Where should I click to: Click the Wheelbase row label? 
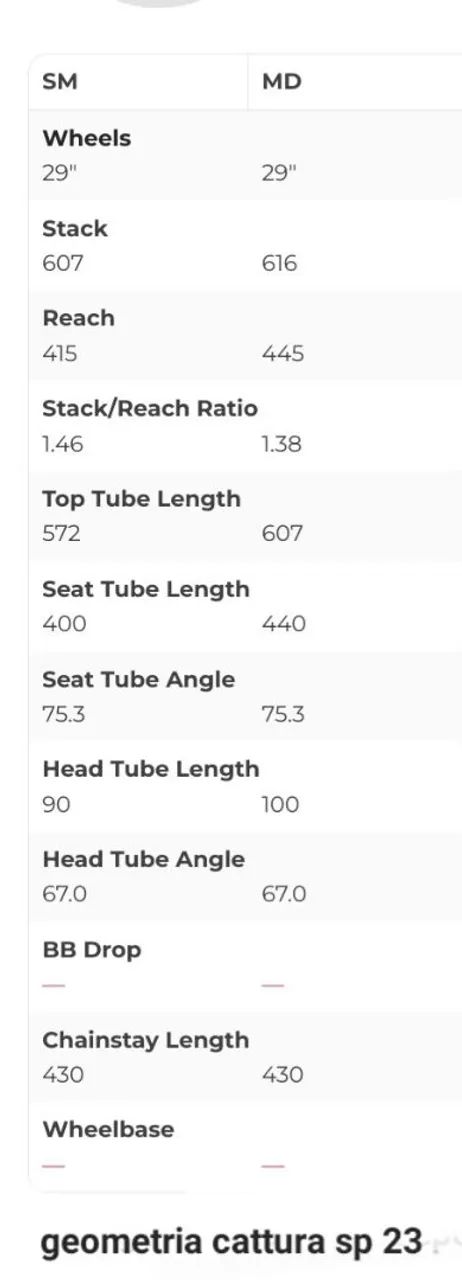pos(108,1130)
